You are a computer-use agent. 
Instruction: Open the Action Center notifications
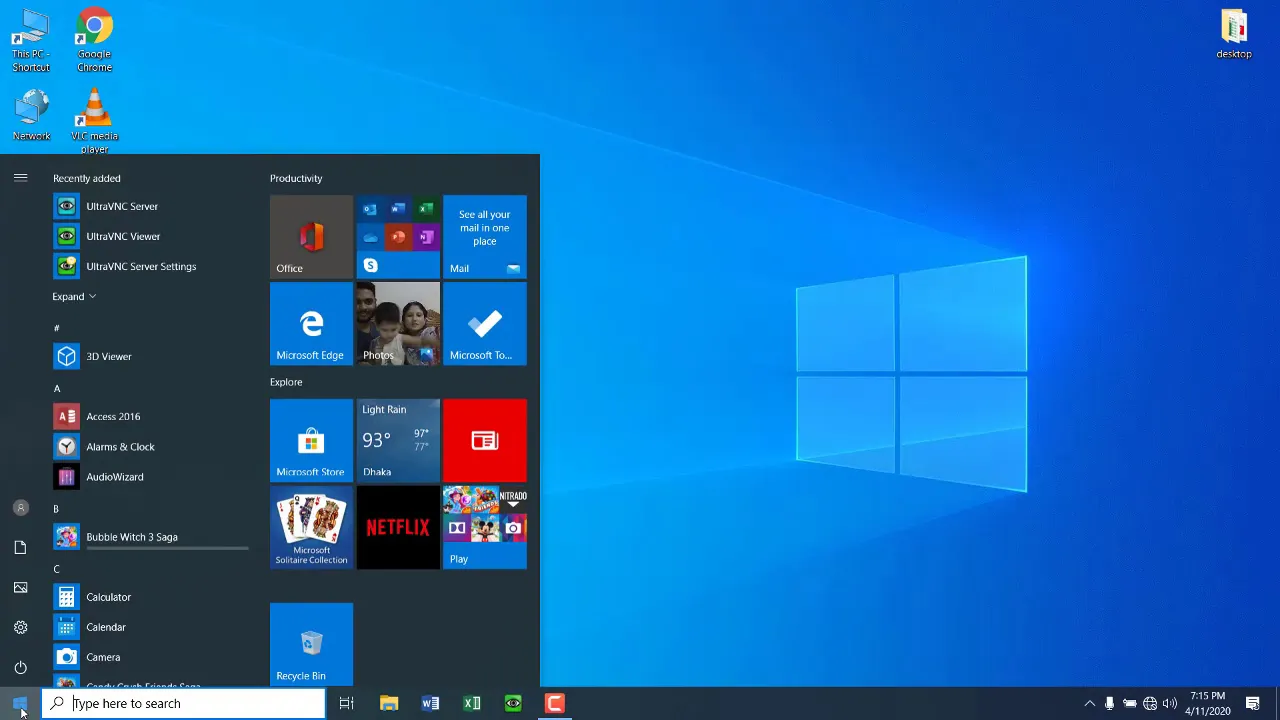[1252, 703]
